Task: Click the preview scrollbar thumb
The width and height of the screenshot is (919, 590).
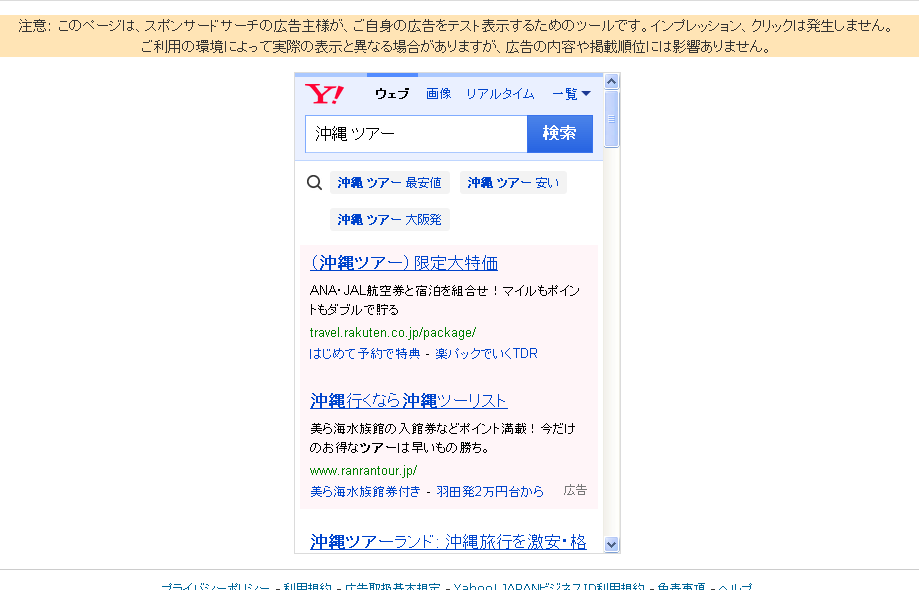Action: click(x=611, y=119)
